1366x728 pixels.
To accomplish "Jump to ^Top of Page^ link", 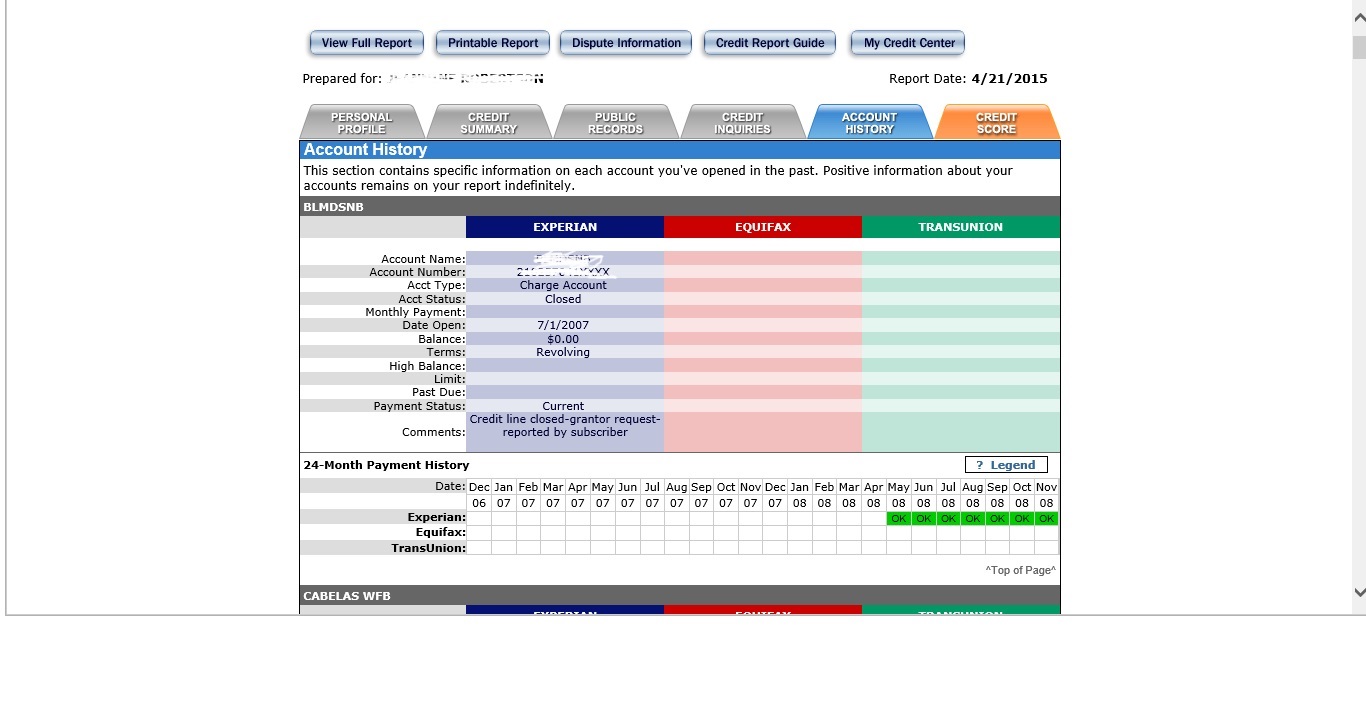I will [x=1020, y=570].
